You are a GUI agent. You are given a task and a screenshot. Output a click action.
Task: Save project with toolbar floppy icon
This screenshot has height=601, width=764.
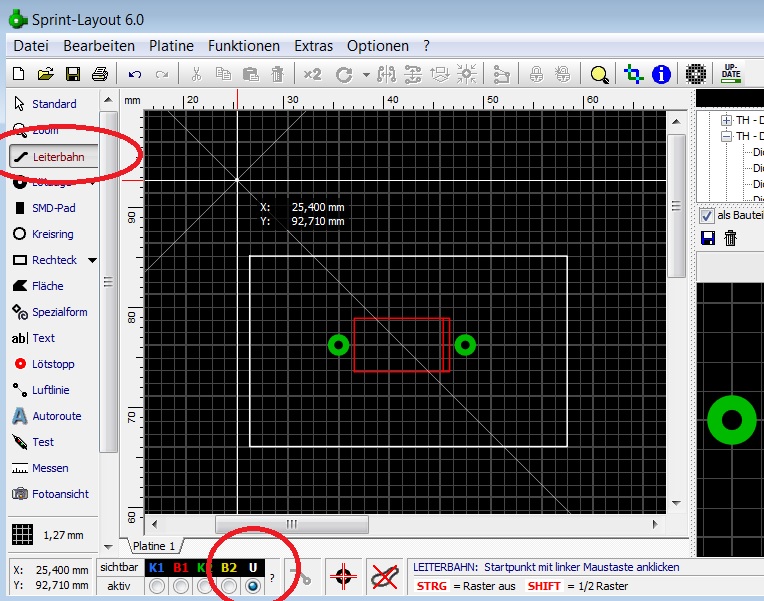click(x=73, y=74)
